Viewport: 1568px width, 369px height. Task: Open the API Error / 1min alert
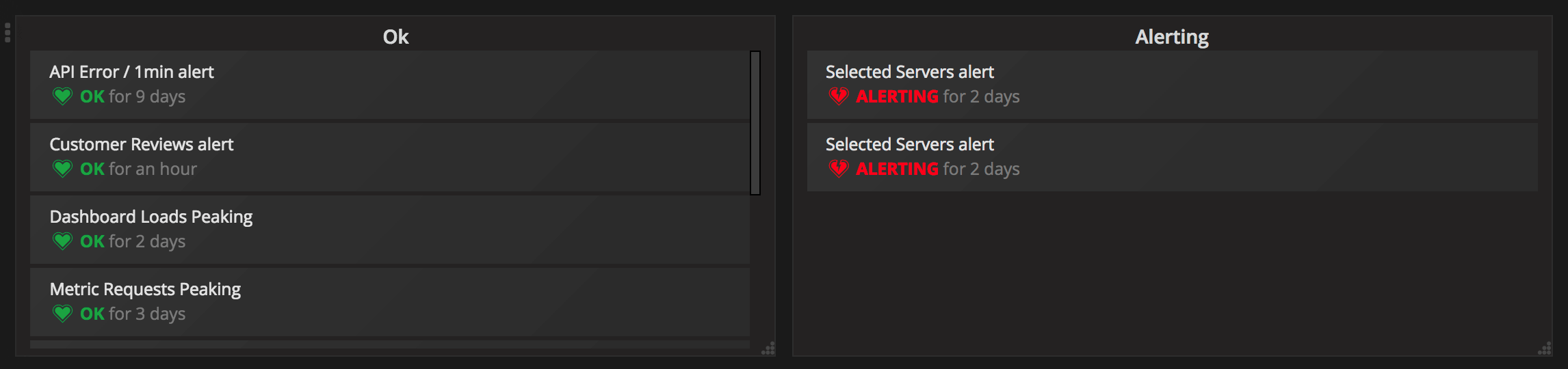pos(131,72)
